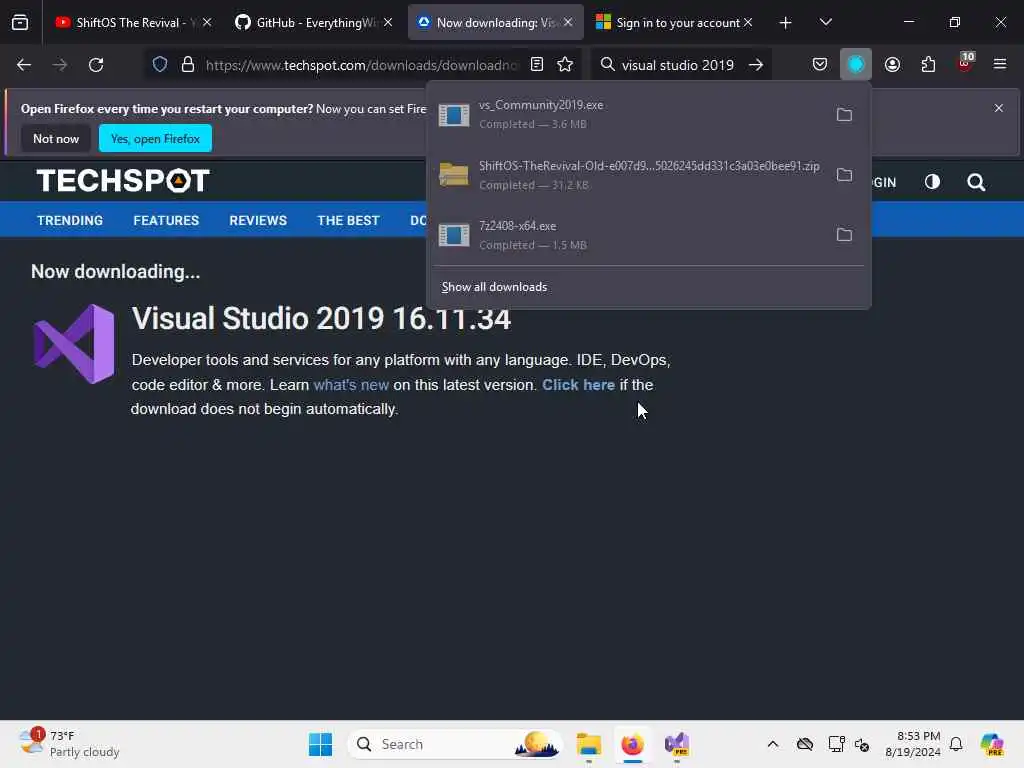
Task: Show ShiftOS-TheRevival zip in its folder
Action: coord(844,175)
